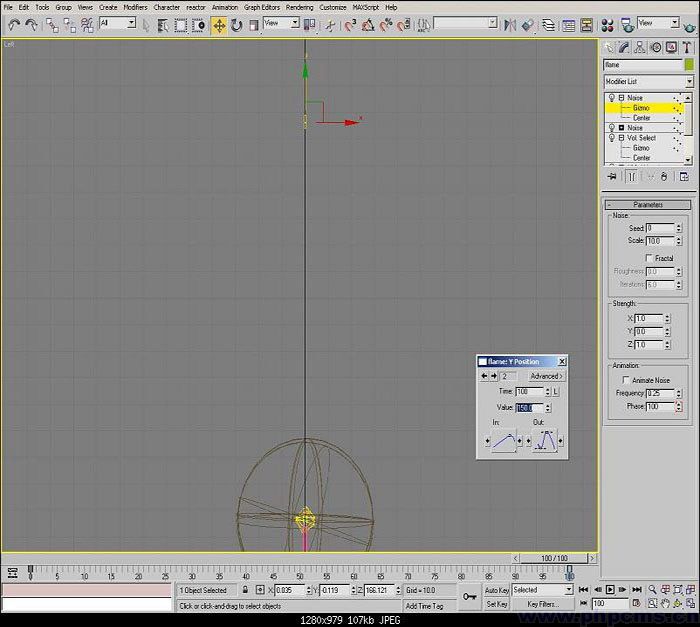Activate the Select Object arrow tool
The height and width of the screenshot is (627, 700).
pyautogui.click(x=146, y=25)
